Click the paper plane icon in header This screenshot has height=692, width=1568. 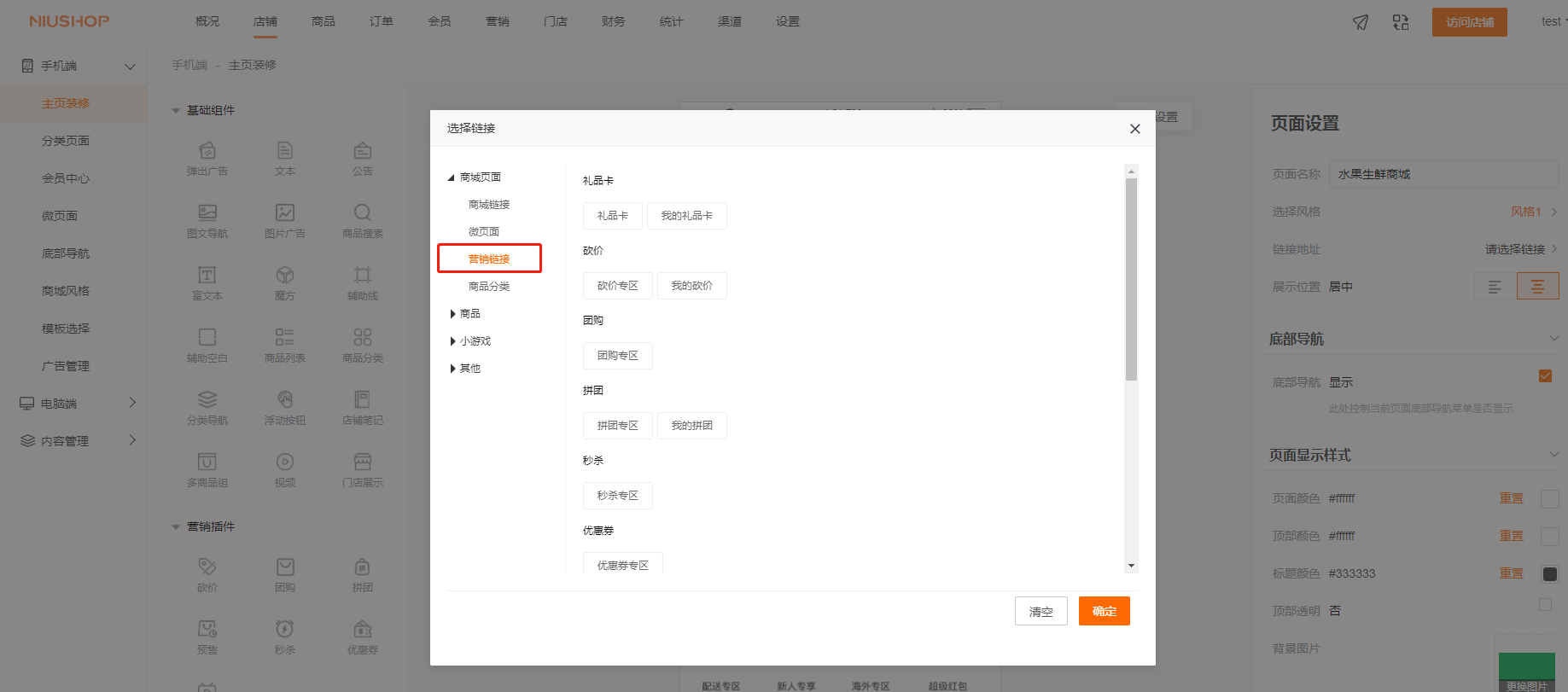(1361, 22)
